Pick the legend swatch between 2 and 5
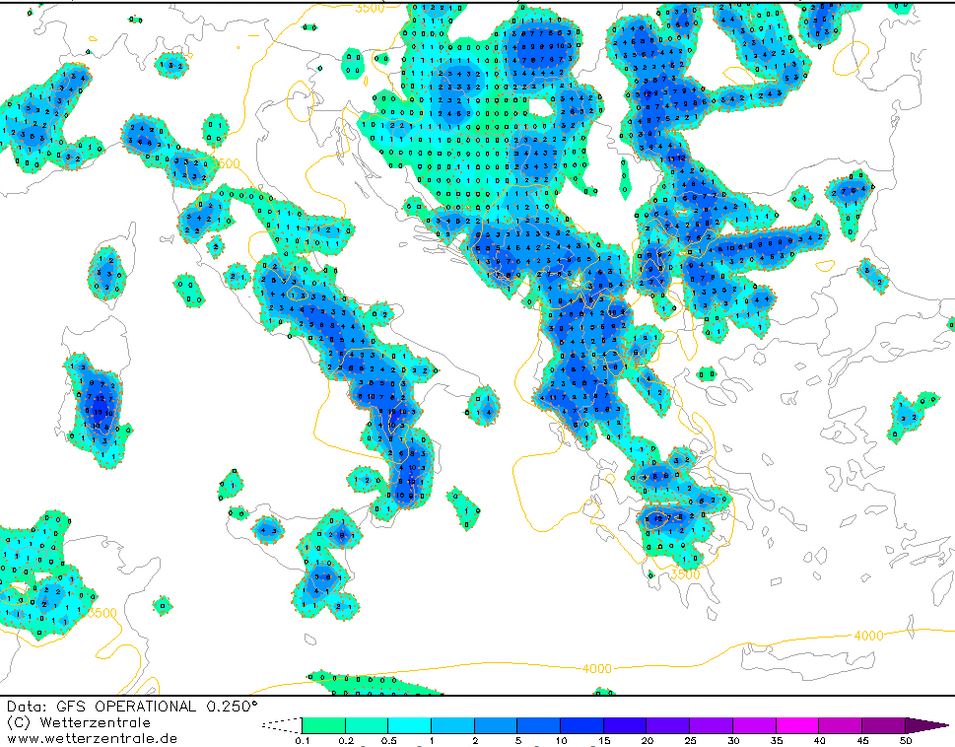 (x=495, y=725)
